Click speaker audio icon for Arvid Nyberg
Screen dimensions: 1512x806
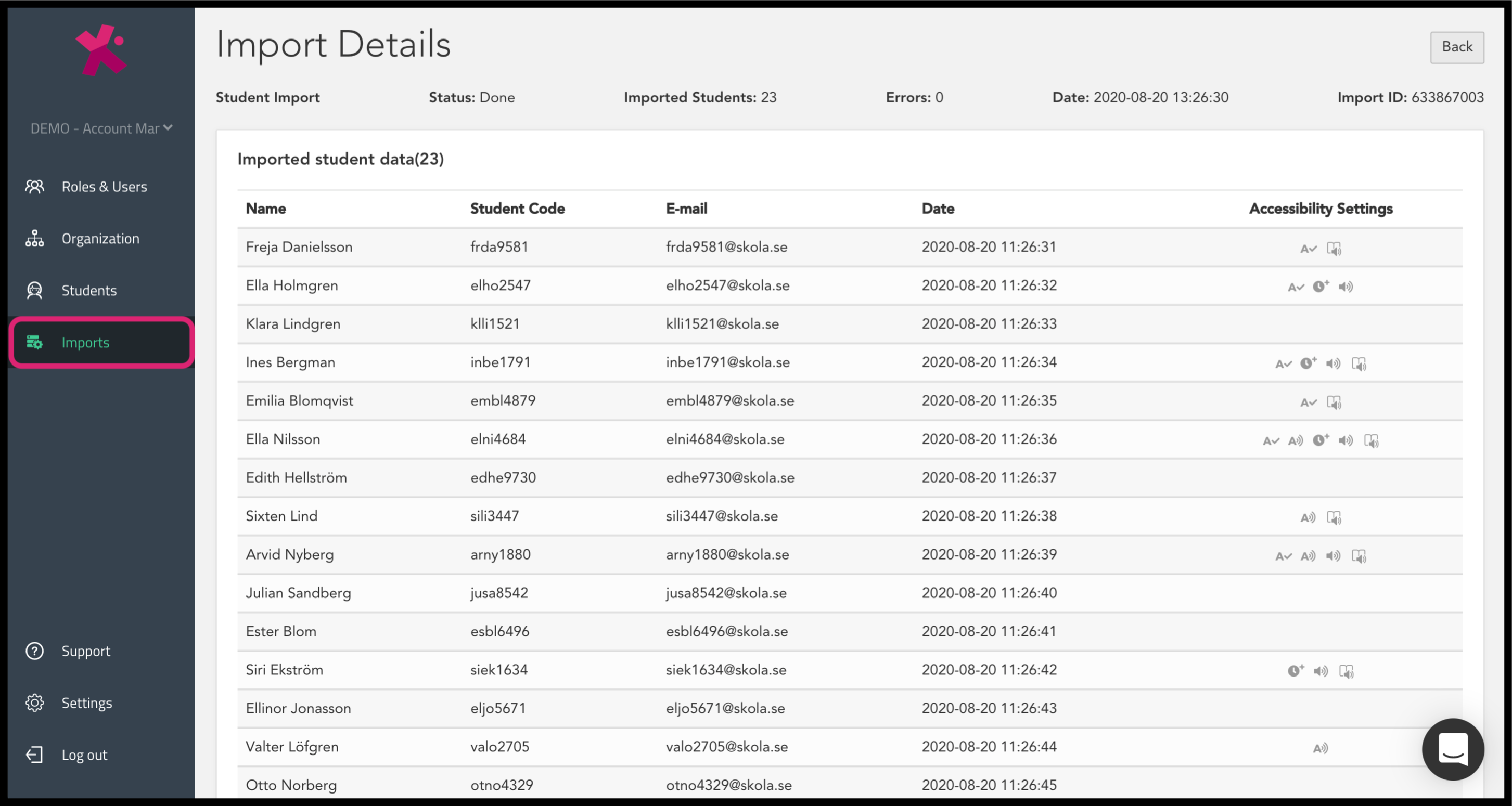(1334, 556)
